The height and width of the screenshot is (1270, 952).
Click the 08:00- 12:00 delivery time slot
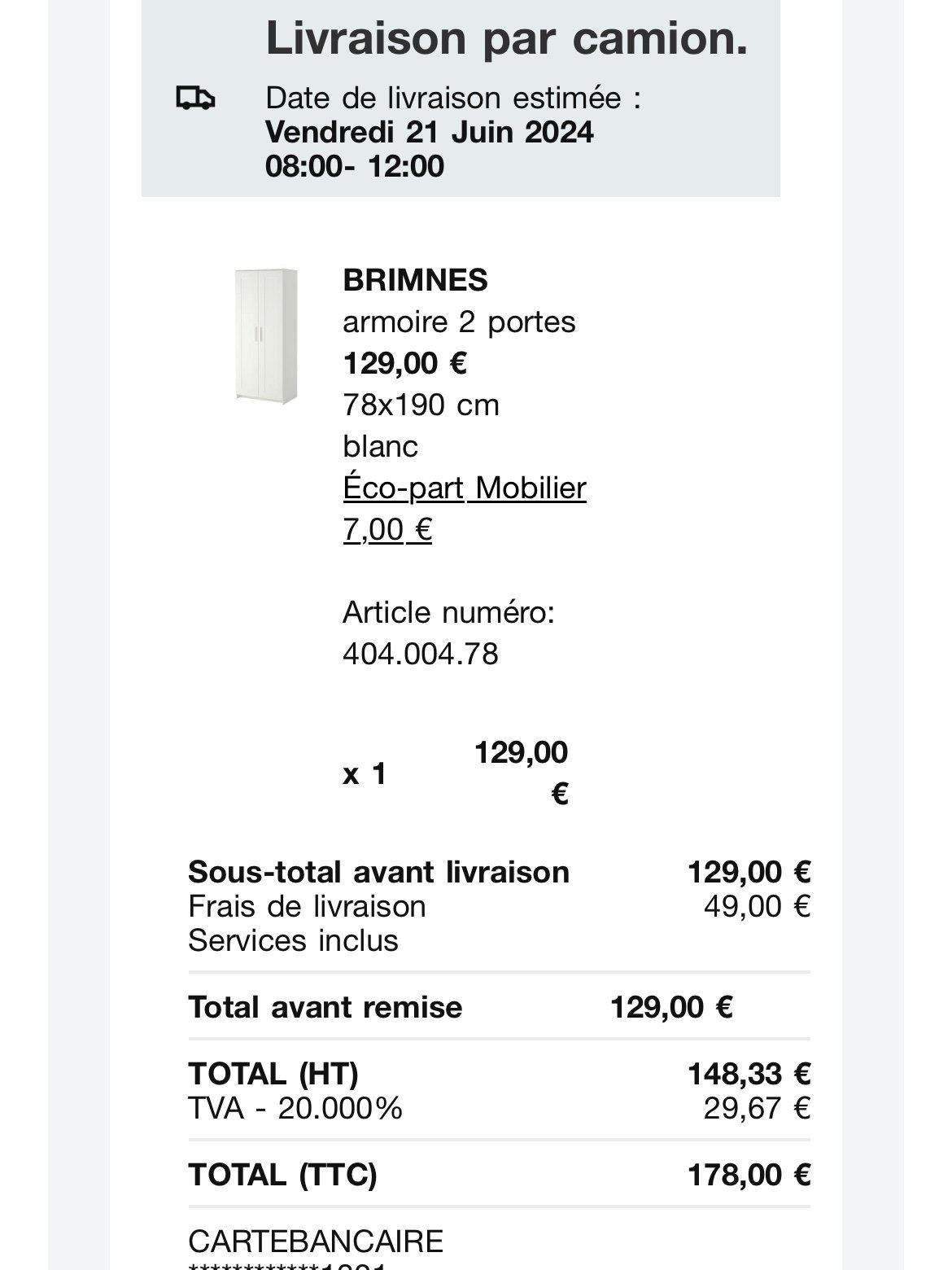(355, 166)
